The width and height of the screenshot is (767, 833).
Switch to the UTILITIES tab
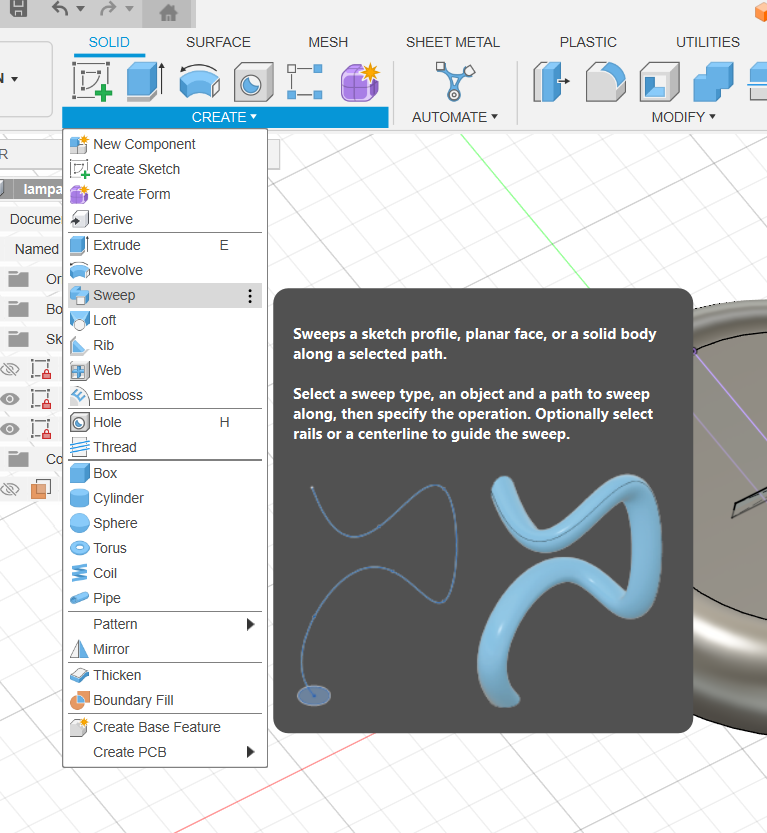pos(708,42)
